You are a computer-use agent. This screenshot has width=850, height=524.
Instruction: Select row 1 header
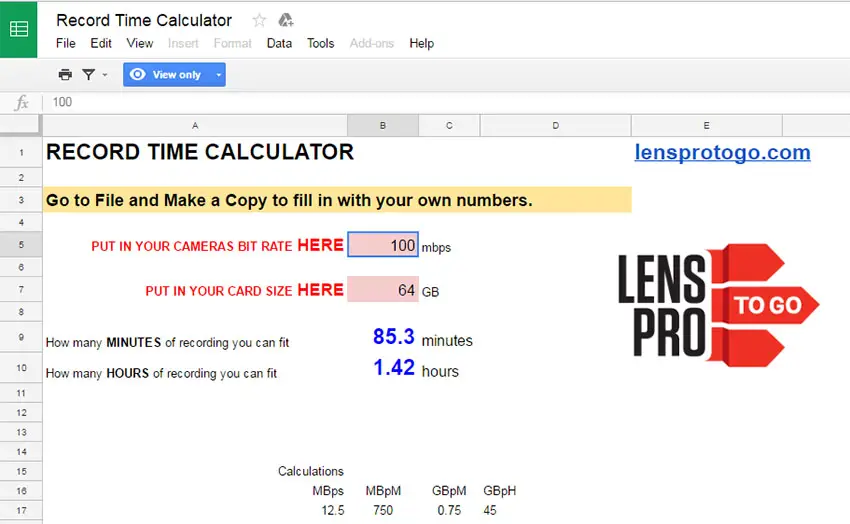click(x=21, y=153)
